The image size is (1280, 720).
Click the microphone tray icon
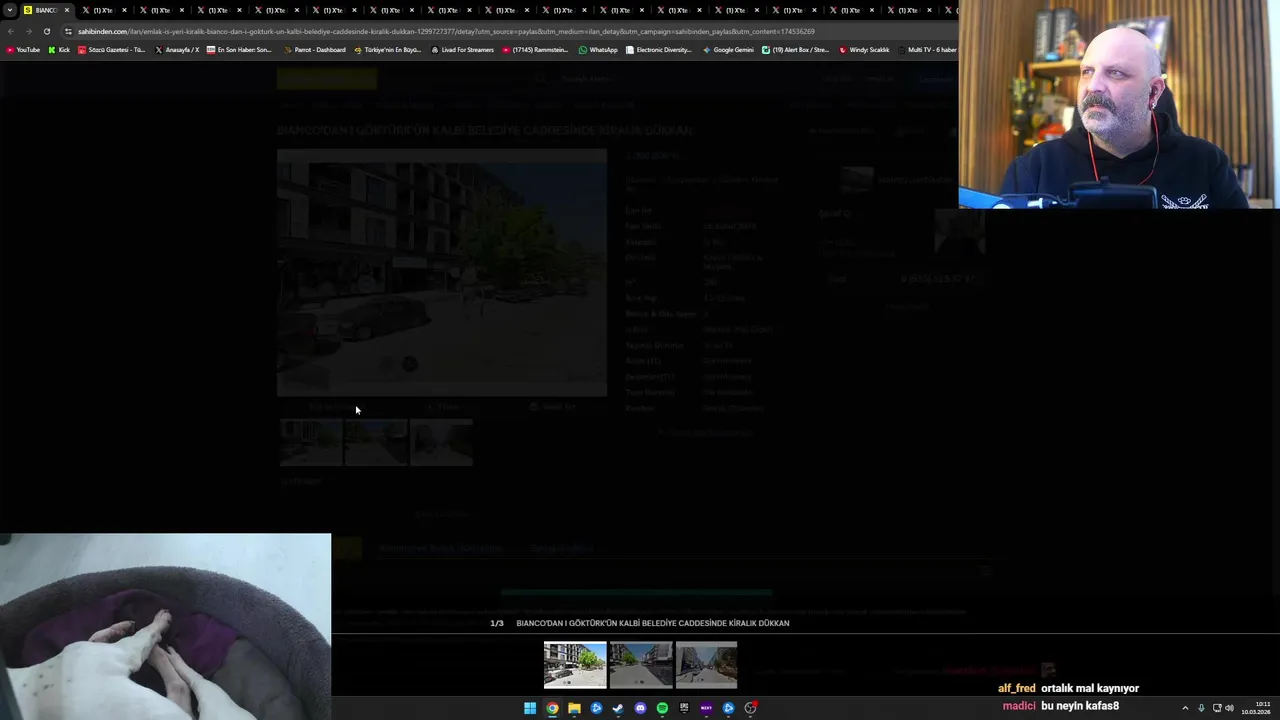(x=1201, y=708)
